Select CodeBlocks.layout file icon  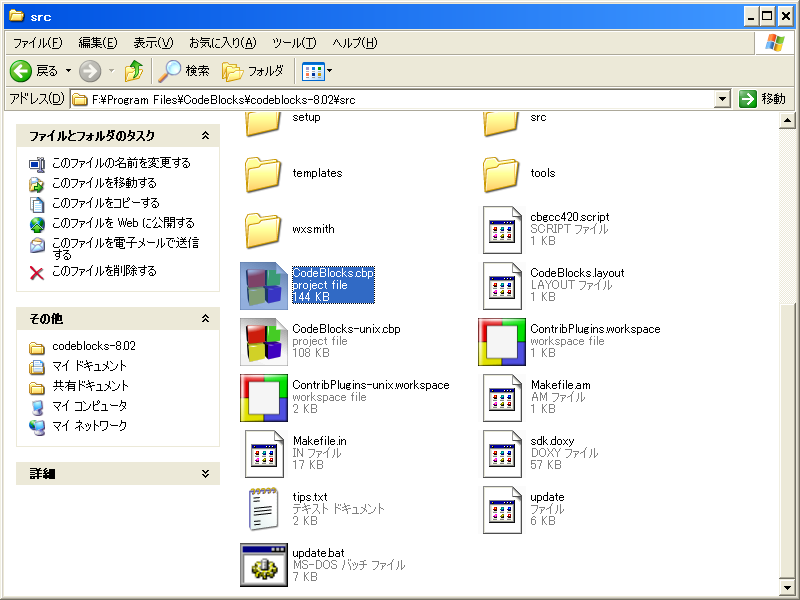(x=502, y=286)
